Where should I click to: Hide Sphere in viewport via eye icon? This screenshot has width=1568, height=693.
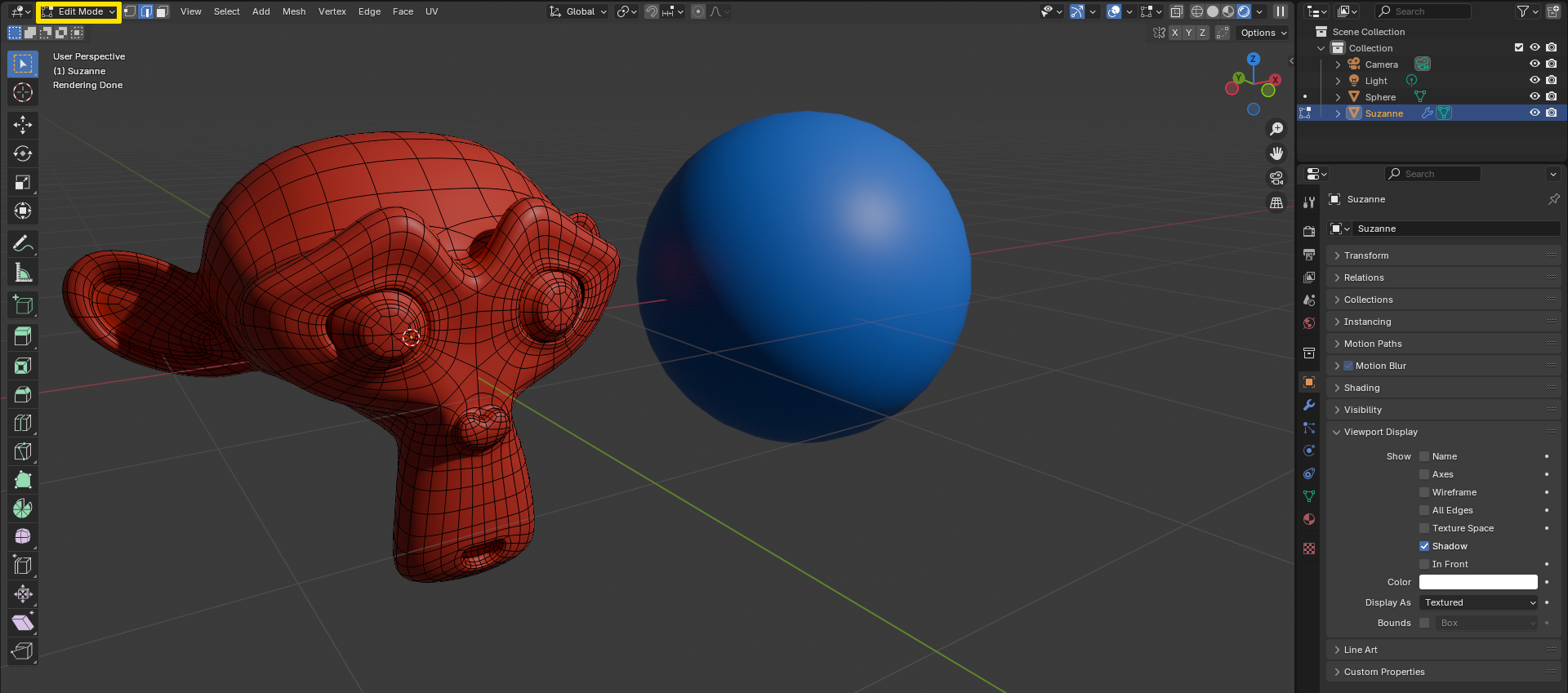point(1535,96)
